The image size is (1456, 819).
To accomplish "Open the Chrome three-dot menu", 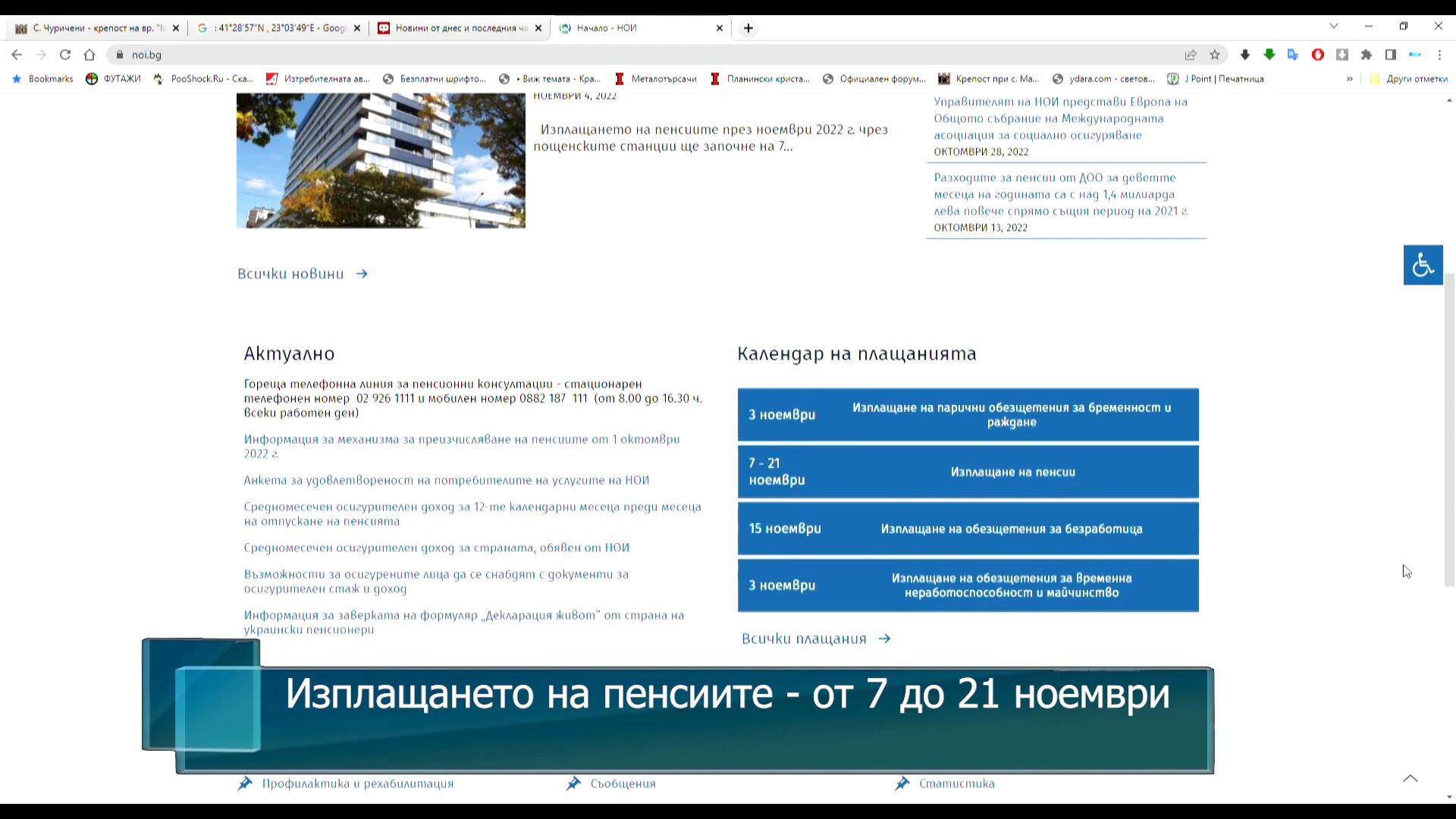I will 1439,55.
